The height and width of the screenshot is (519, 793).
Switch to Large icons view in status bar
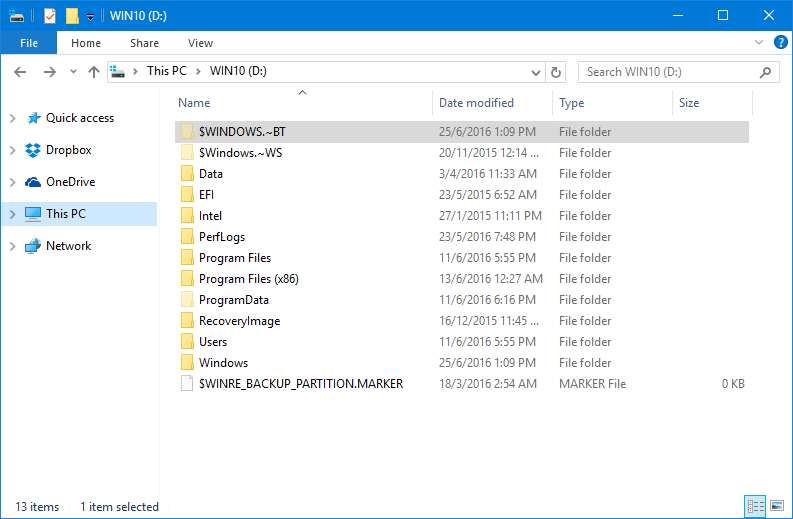pyautogui.click(x=777, y=506)
